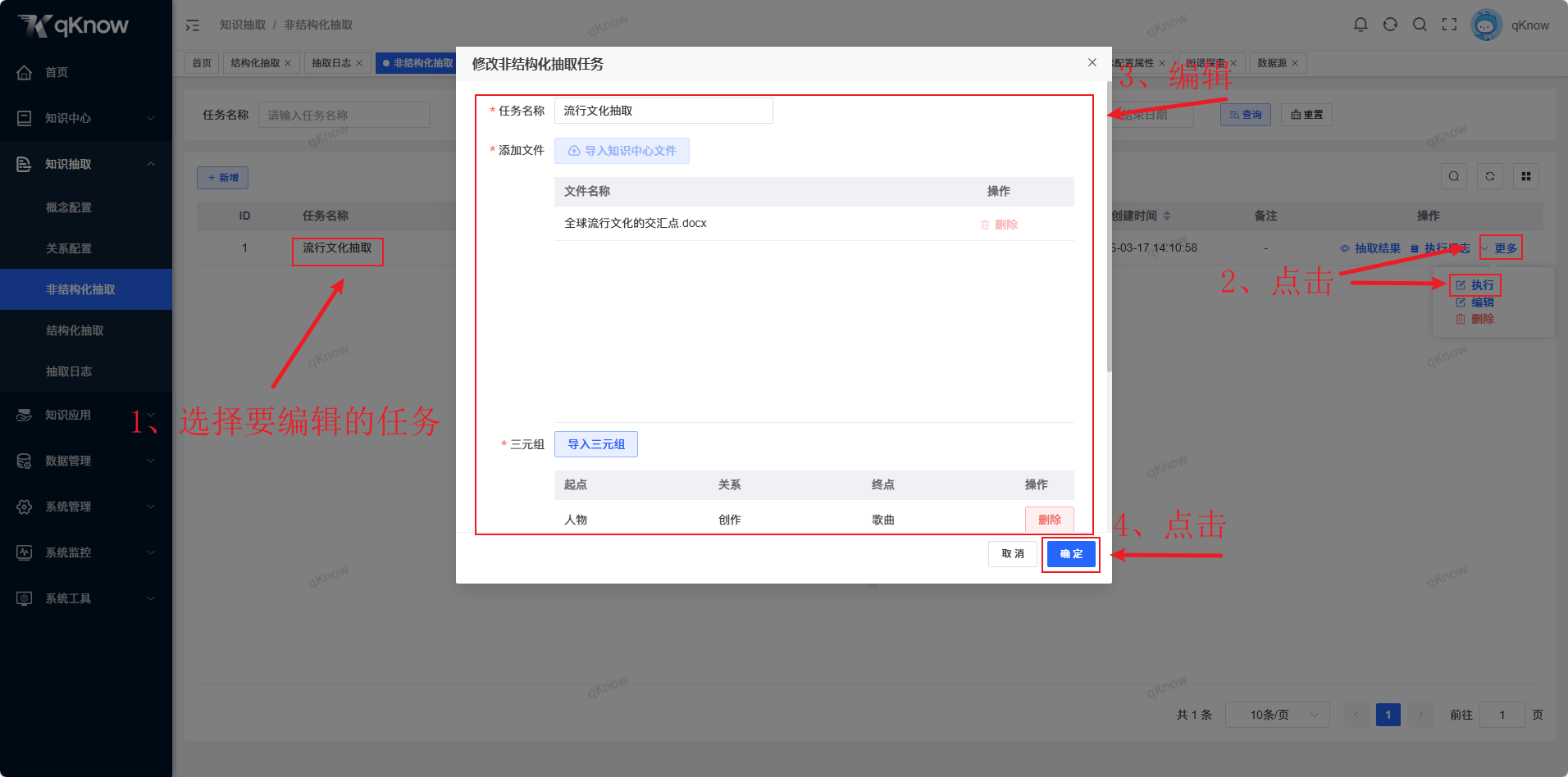
Task: Expand 知识应用 sidebar menu
Action: pyautogui.click(x=86, y=415)
